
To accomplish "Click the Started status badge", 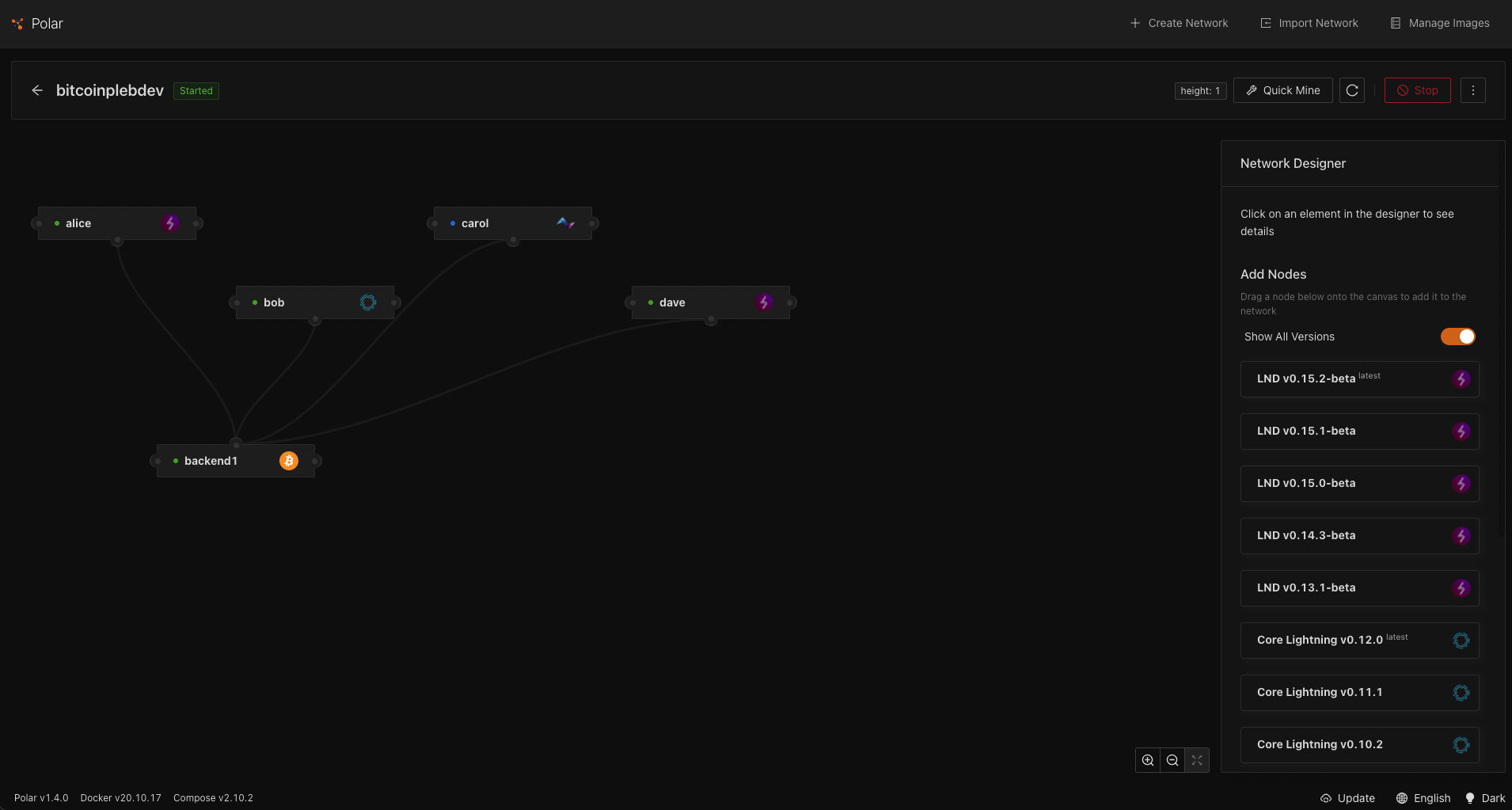I will click(x=196, y=91).
